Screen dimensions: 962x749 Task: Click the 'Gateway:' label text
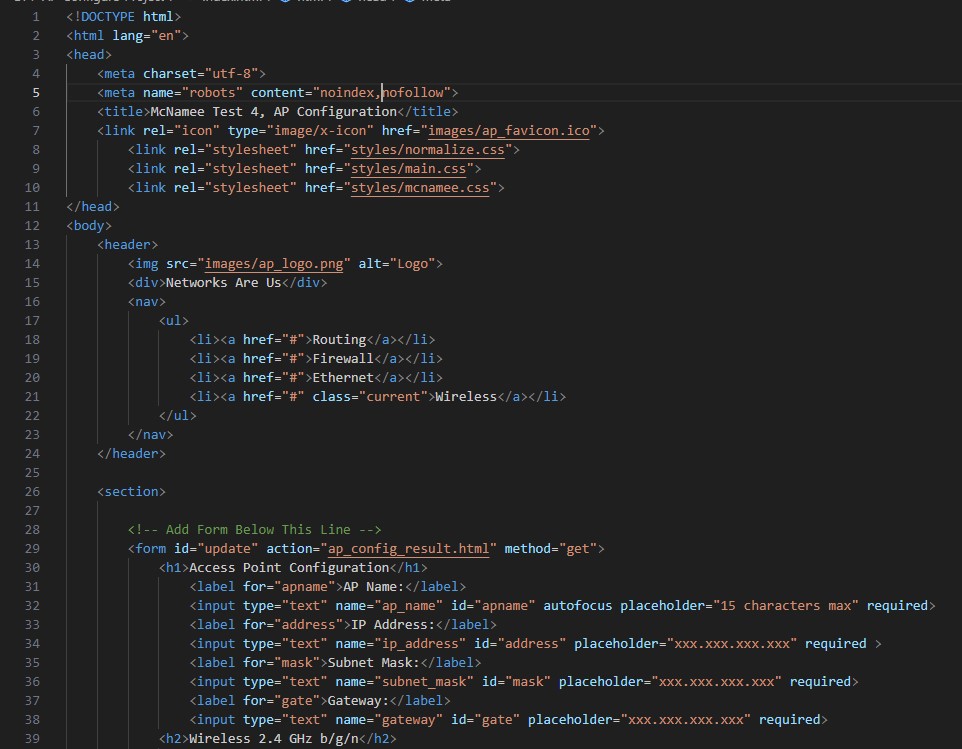[x=358, y=701]
